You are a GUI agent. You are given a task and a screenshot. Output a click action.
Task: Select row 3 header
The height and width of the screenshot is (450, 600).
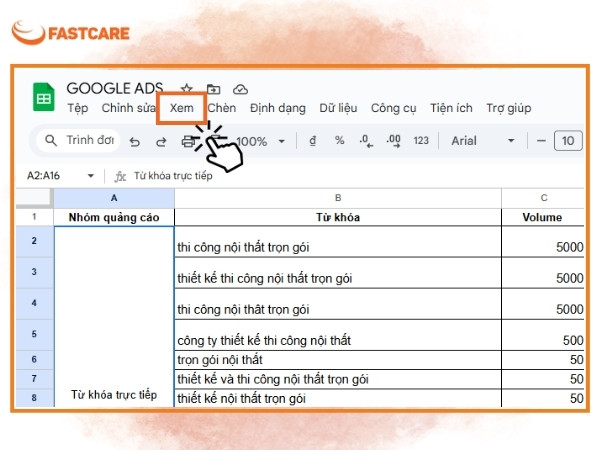pyautogui.click(x=34, y=272)
